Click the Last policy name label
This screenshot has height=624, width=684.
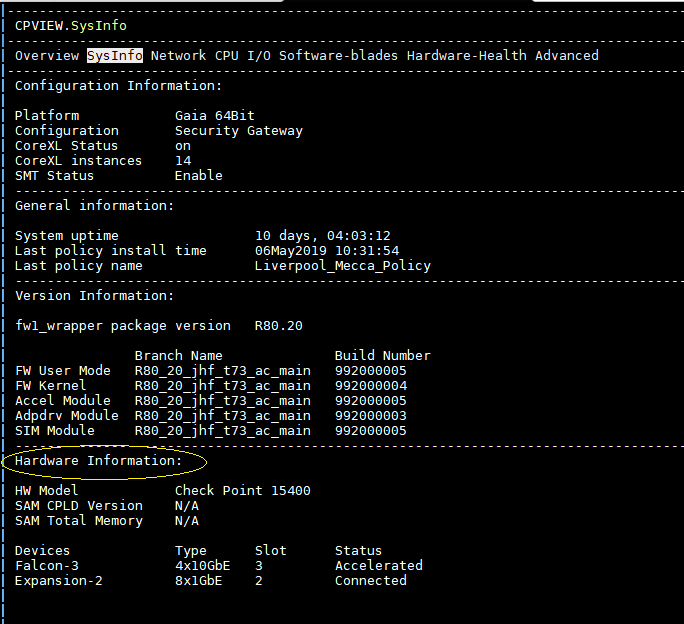coord(79,266)
